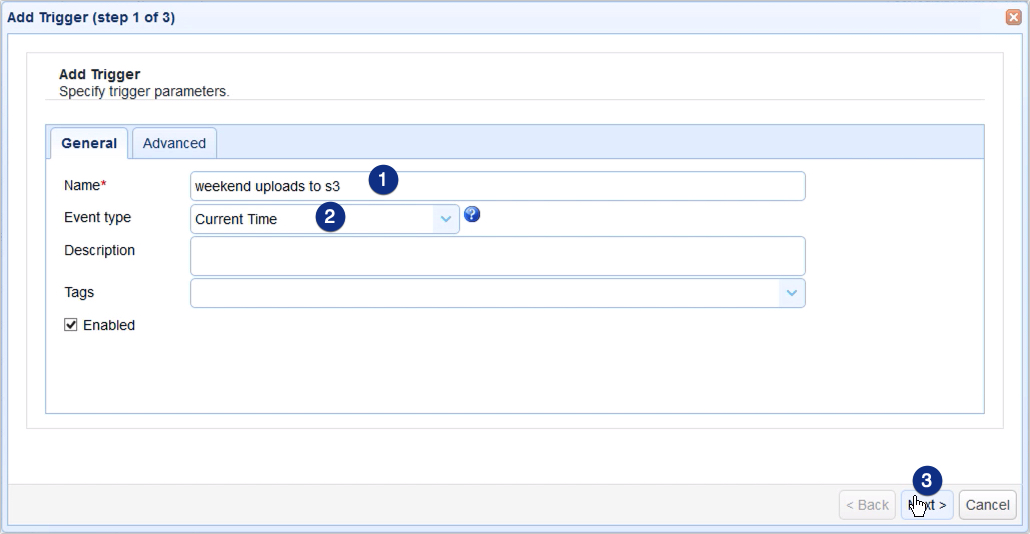Click into the Description text box
Viewport: 1030px width, 534px height.
point(497,256)
